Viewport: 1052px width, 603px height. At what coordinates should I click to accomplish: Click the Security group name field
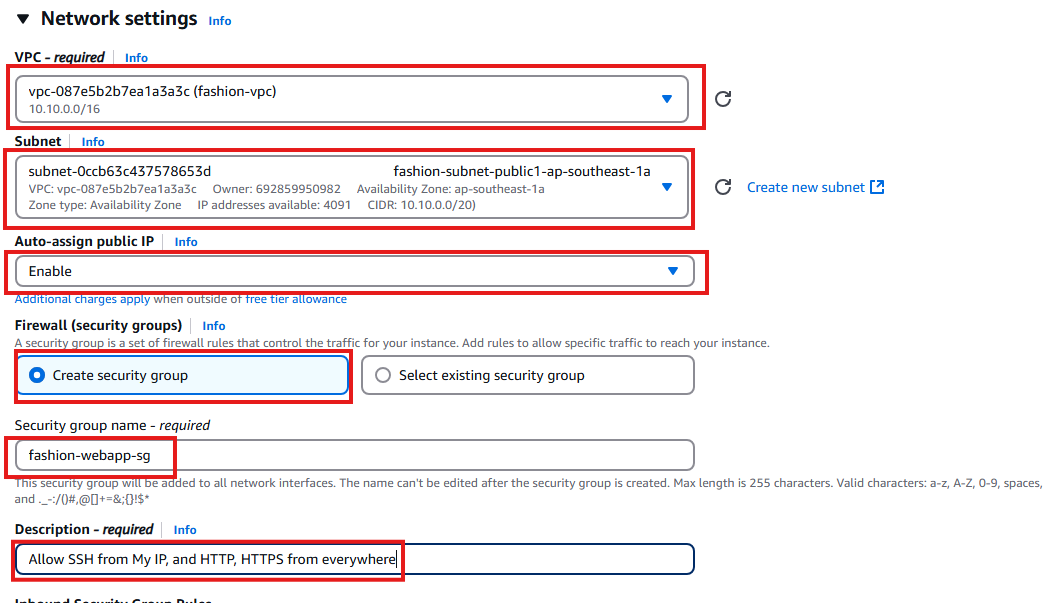point(354,455)
